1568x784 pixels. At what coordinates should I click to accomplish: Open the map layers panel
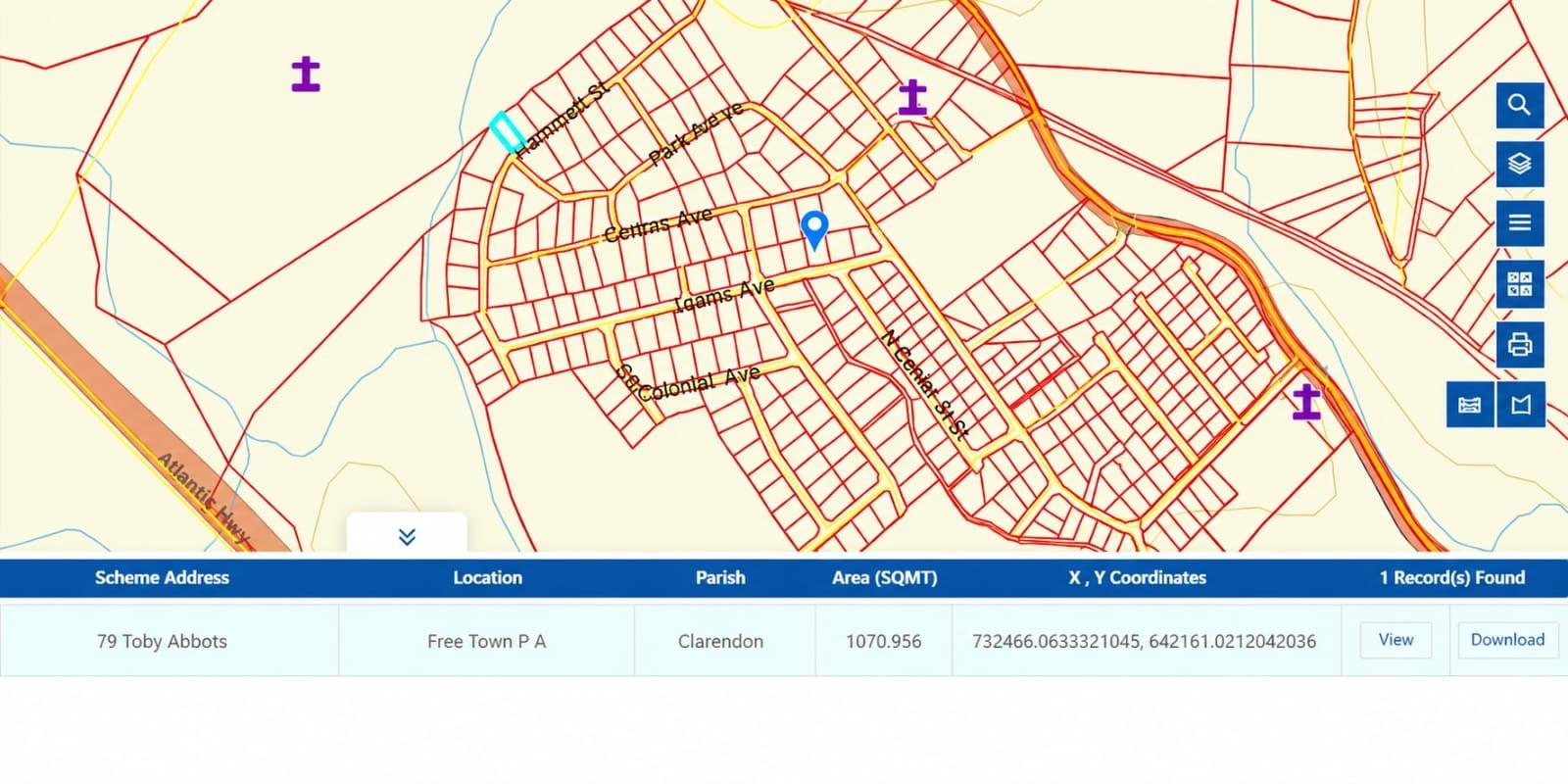(1519, 164)
